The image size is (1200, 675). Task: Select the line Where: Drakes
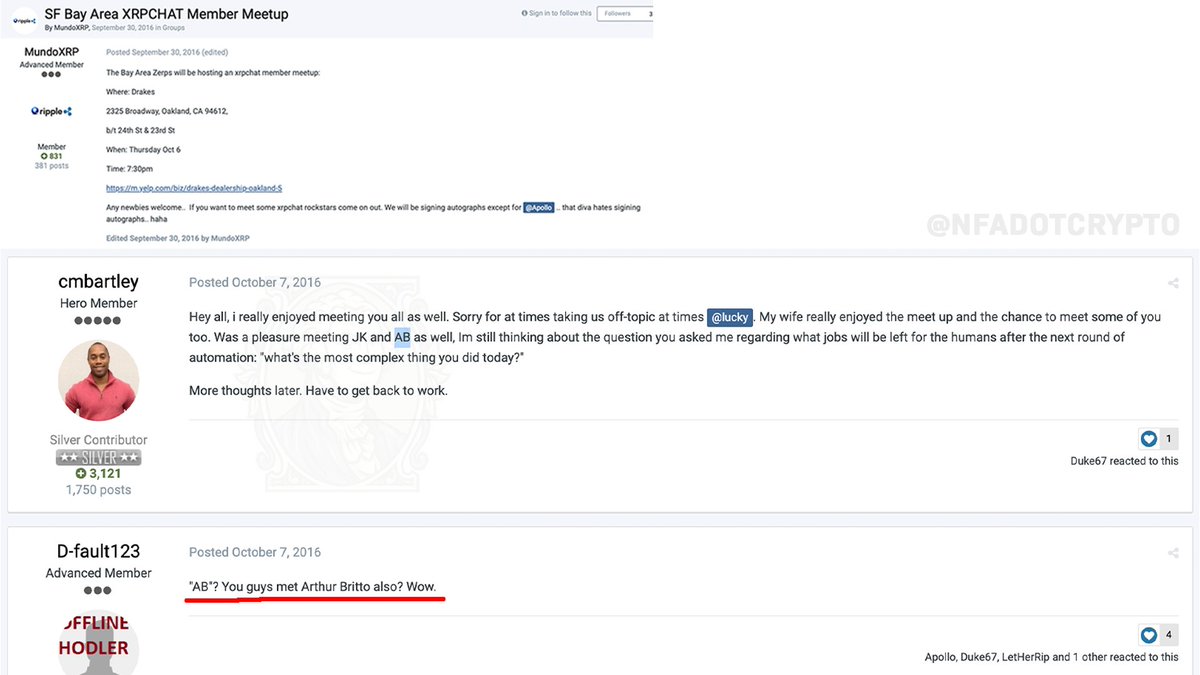(131, 92)
